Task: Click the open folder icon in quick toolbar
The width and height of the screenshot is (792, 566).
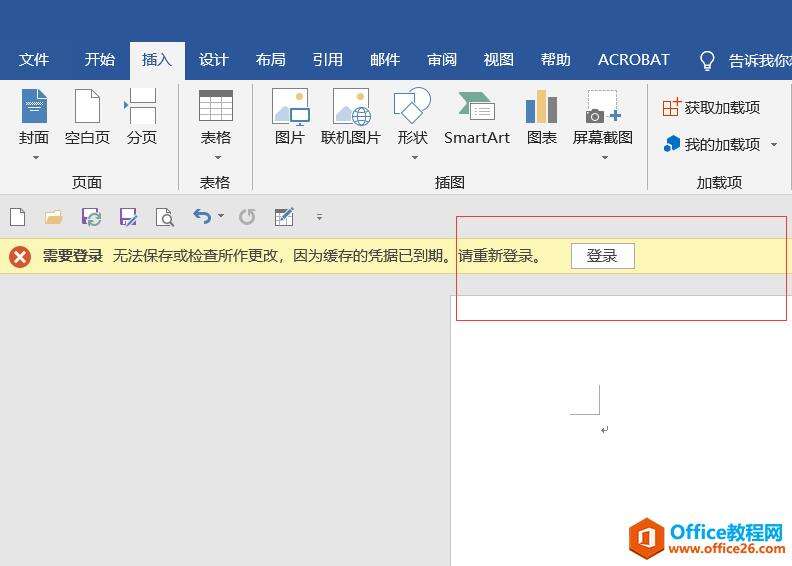Action: click(53, 217)
